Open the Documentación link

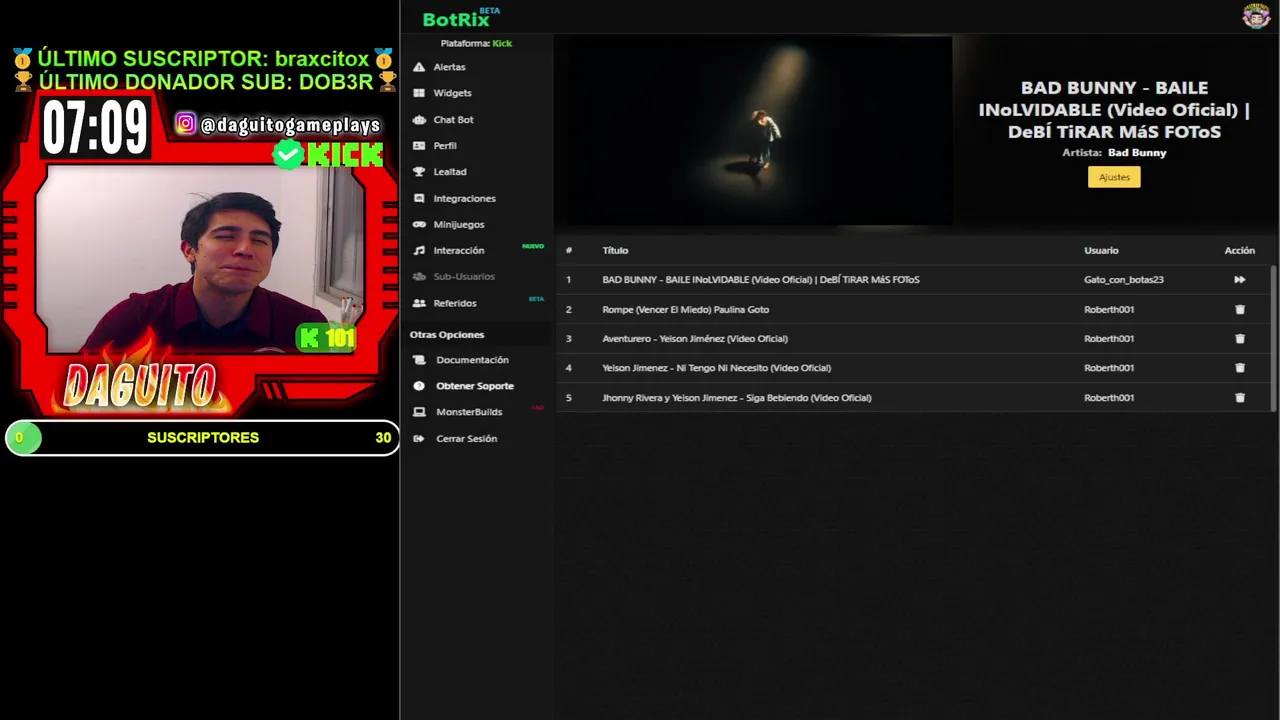coord(472,360)
